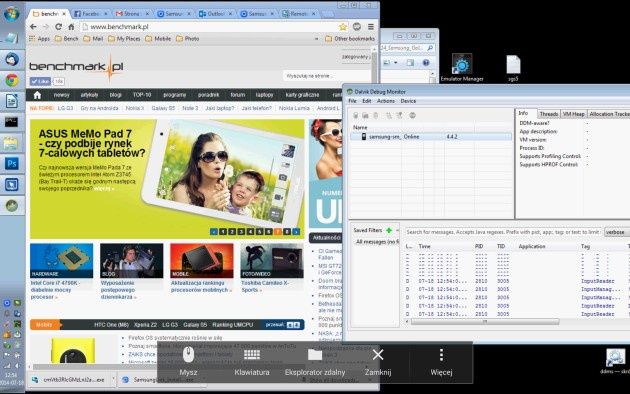Open Device menu in Dalvik Debug Monitor

[408, 101]
